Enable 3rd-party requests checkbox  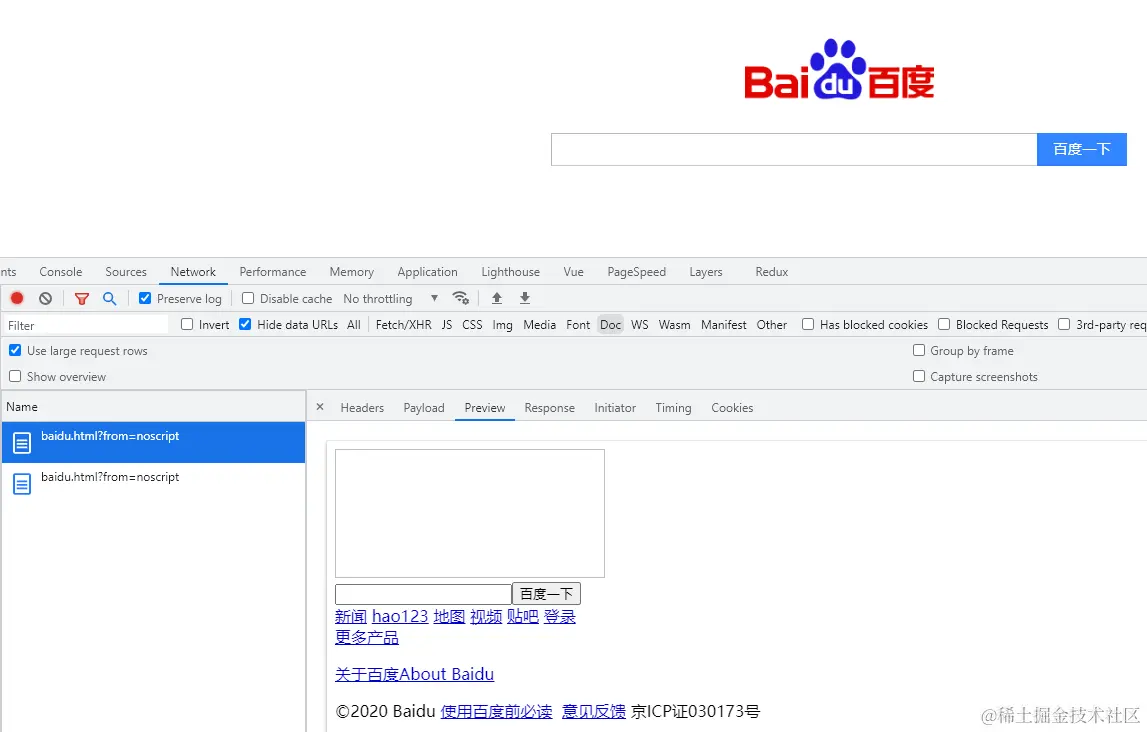coord(1064,324)
